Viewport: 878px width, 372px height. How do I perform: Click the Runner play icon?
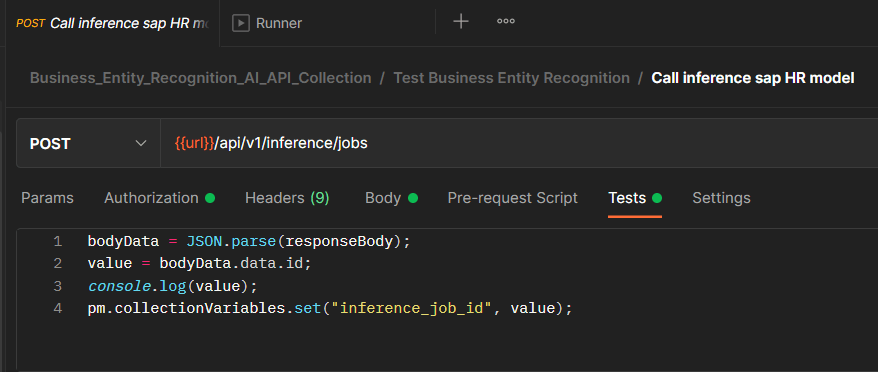pos(240,23)
